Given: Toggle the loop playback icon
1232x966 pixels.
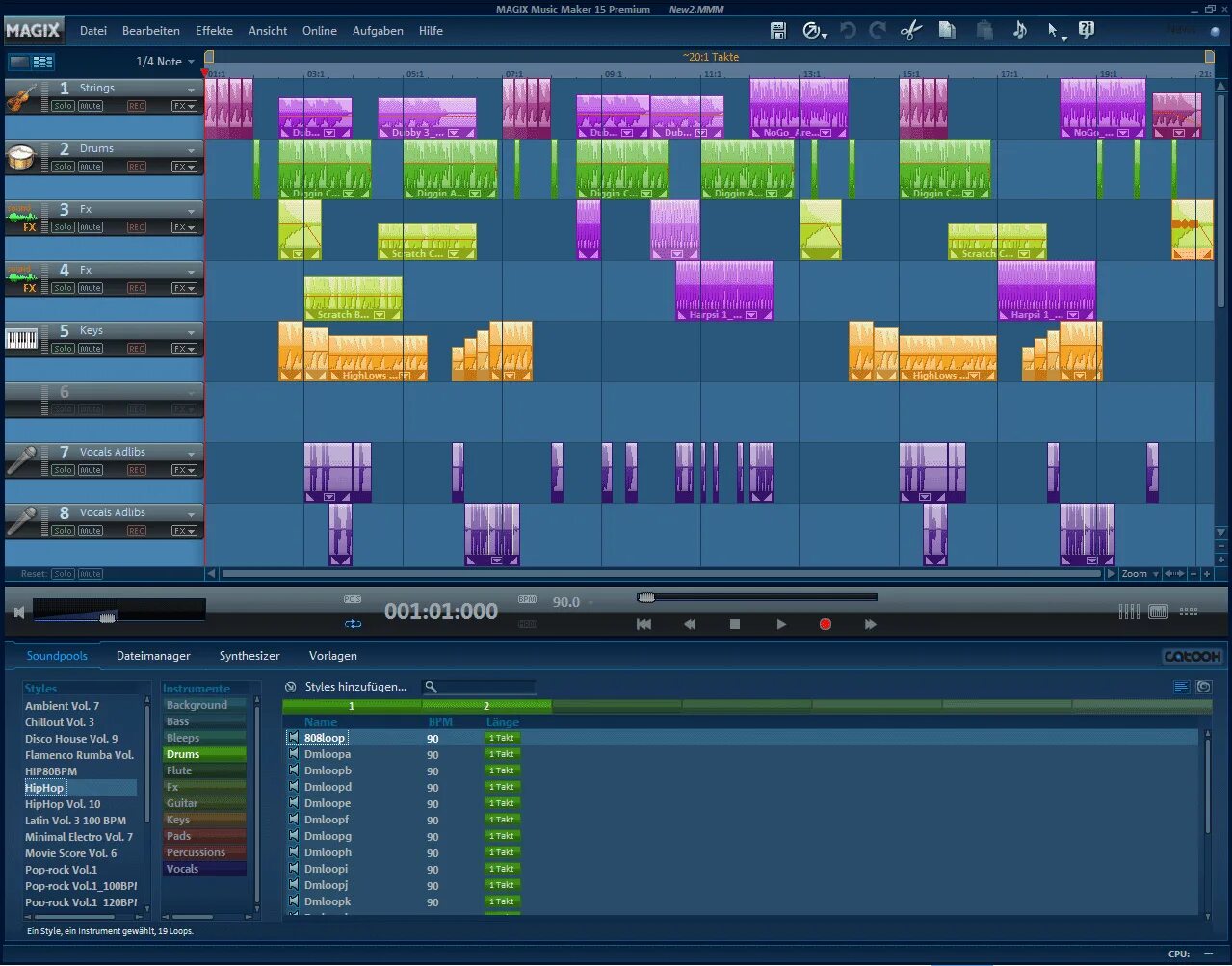Looking at the screenshot, I should pos(353,624).
